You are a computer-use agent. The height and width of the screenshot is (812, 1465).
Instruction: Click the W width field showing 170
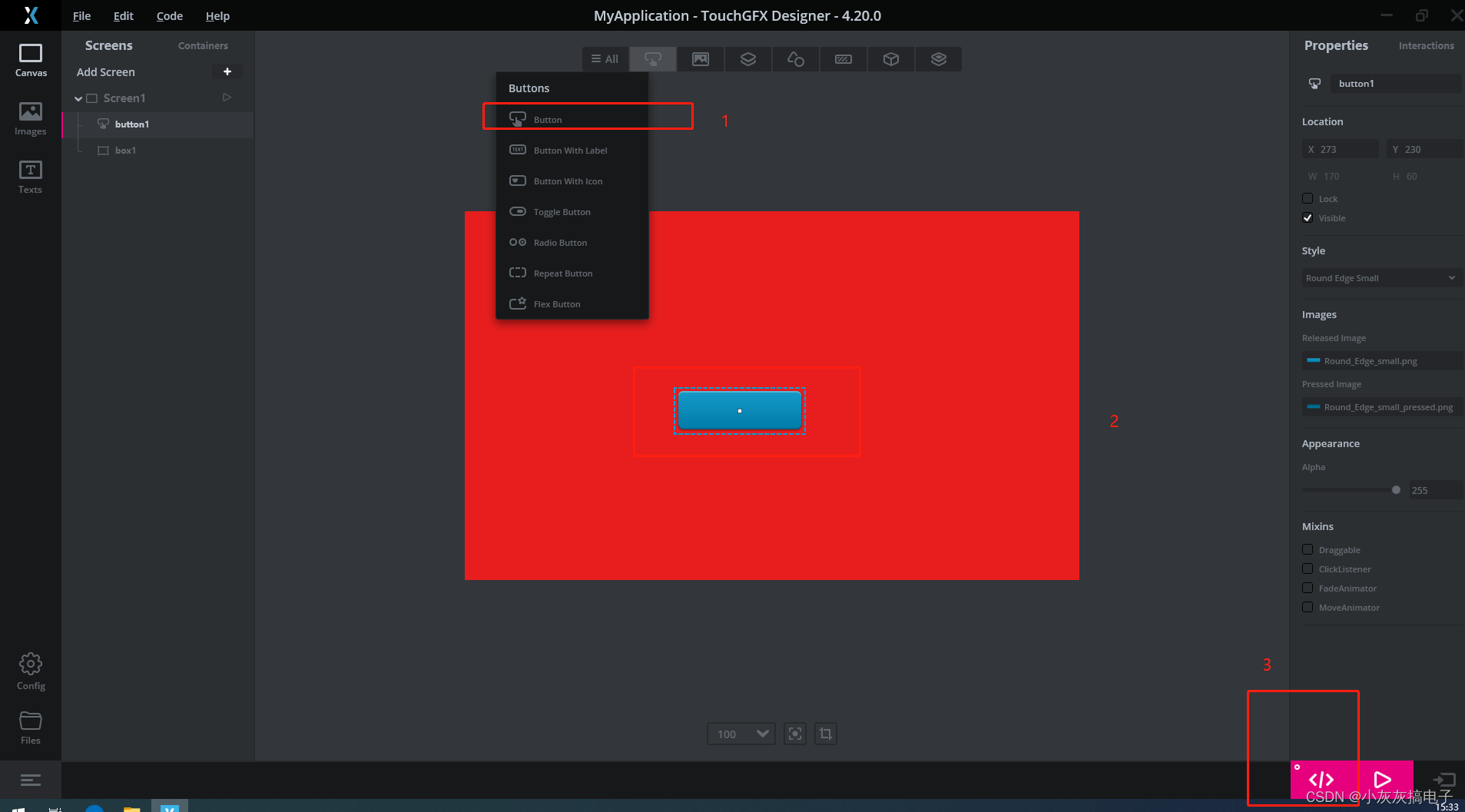point(1341,176)
